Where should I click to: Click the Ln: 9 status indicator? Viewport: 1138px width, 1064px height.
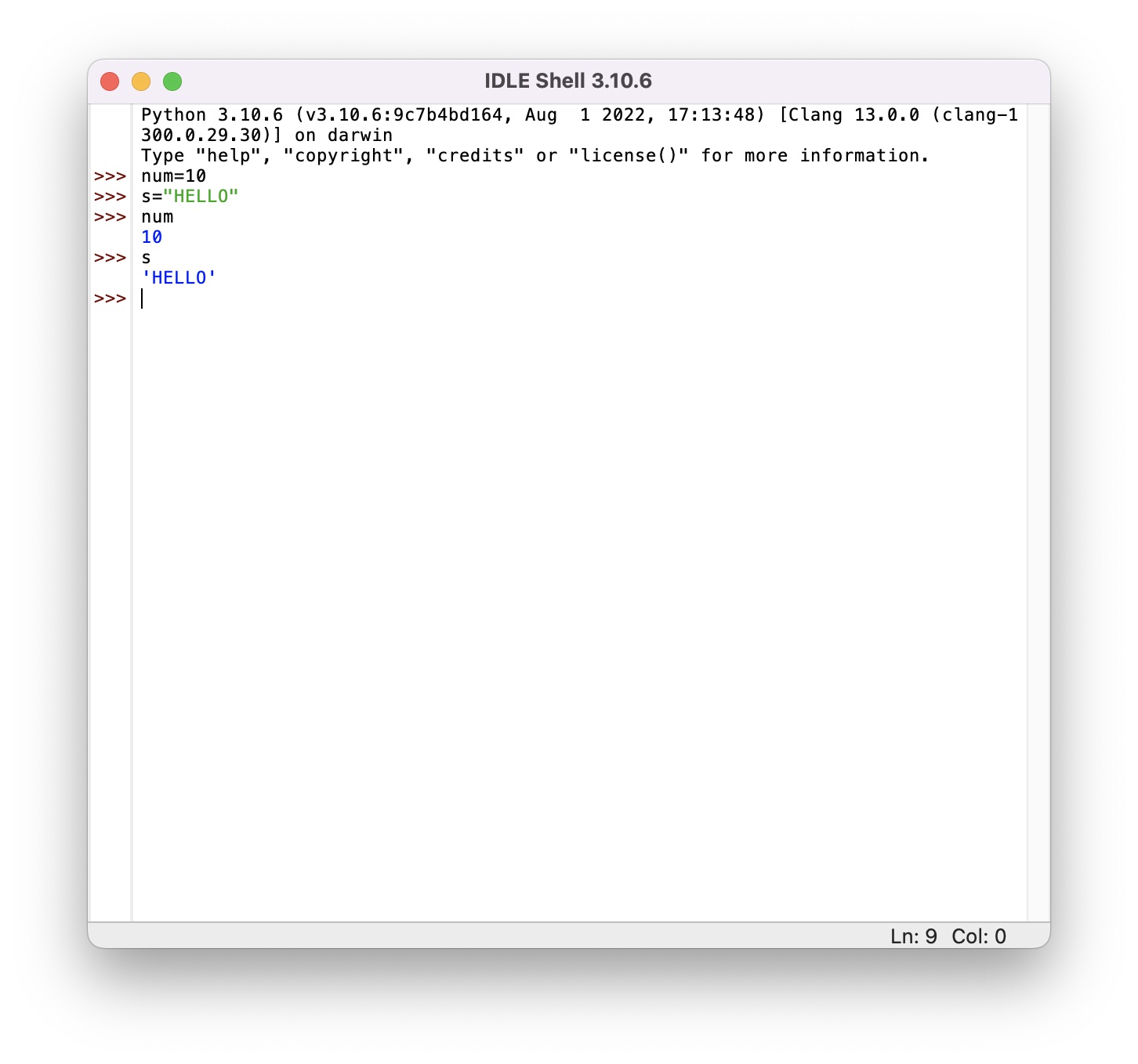pos(914,936)
